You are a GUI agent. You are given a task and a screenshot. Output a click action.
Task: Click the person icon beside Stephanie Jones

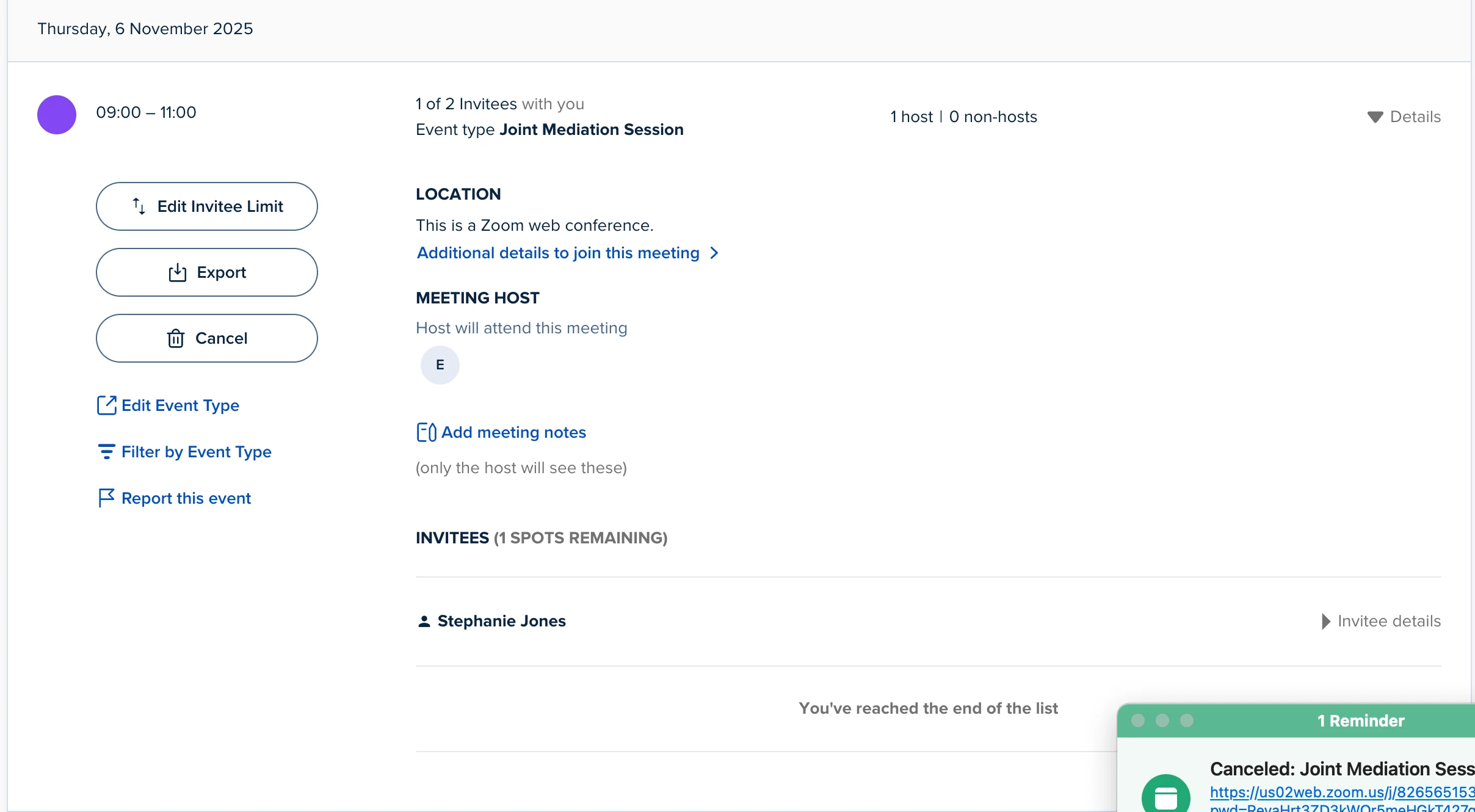pos(424,622)
